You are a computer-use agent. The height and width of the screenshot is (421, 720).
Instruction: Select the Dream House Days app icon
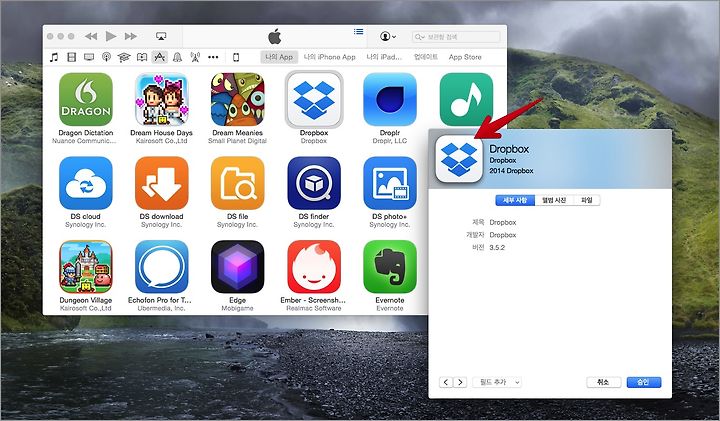click(162, 99)
